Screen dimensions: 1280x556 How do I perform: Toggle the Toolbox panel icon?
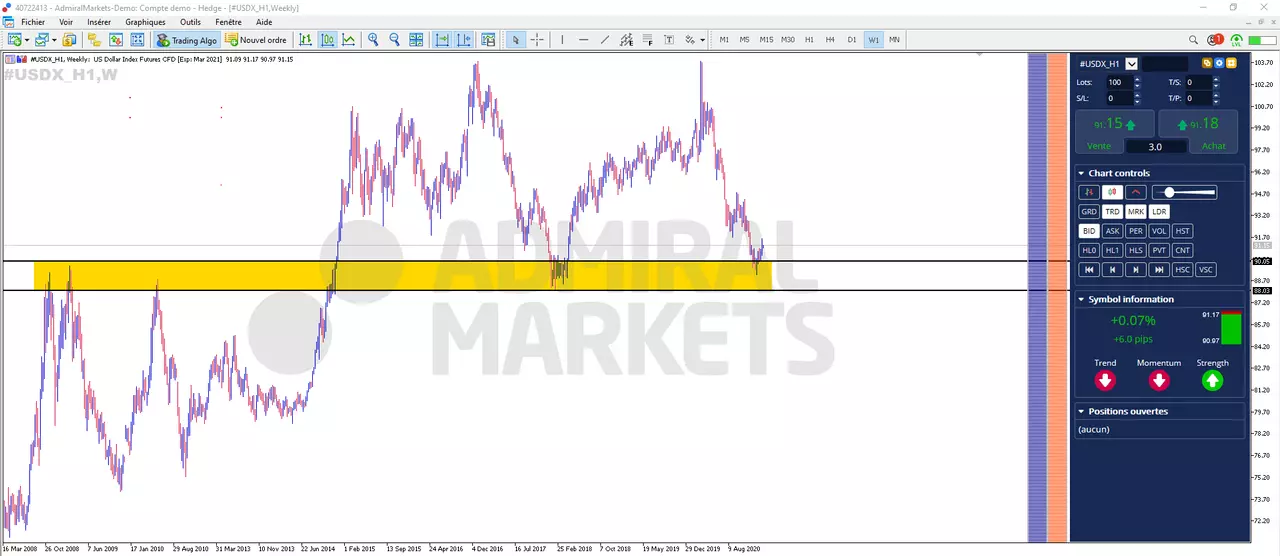(x=116, y=40)
